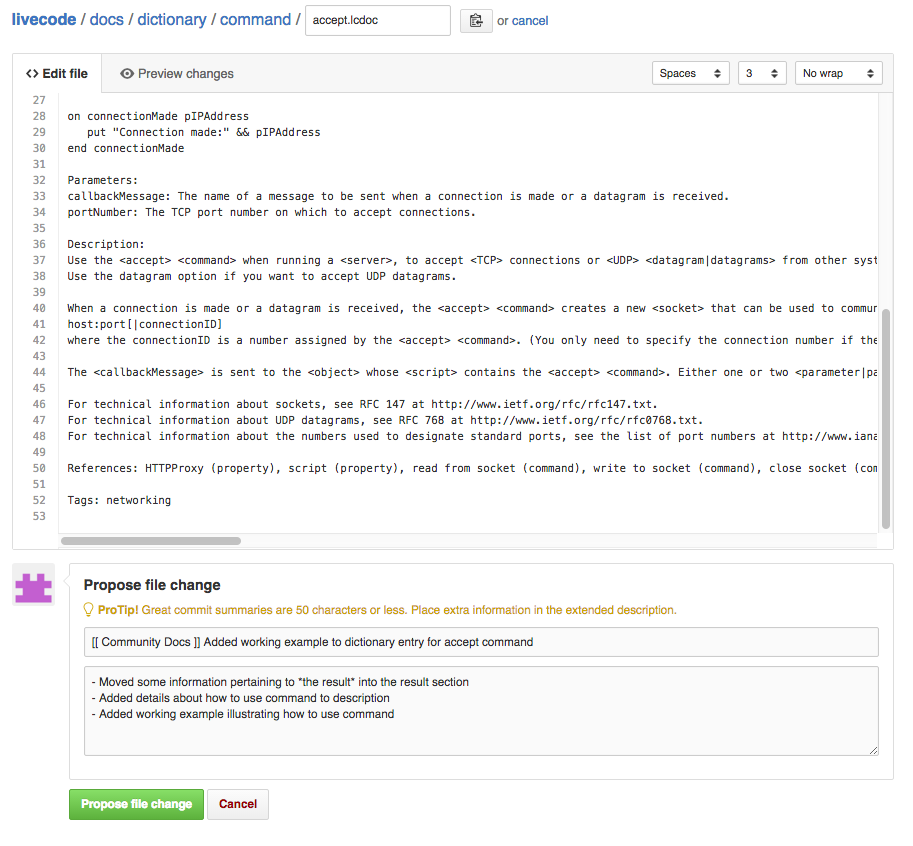
Task: Expand the No wrap mode dropdown
Action: coord(838,73)
